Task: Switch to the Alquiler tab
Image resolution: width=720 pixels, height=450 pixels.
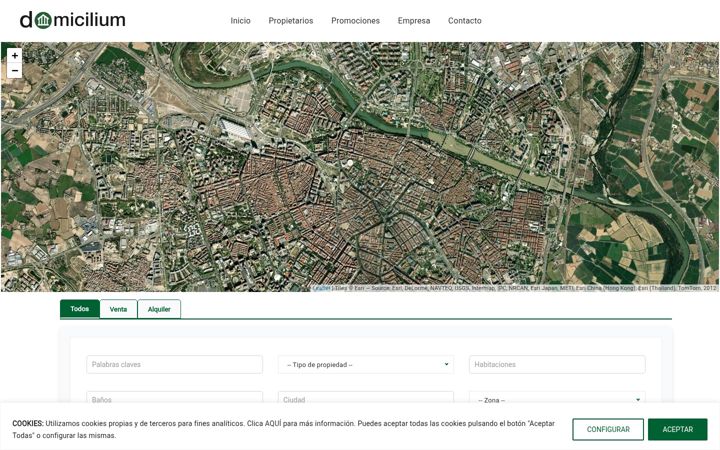Action: click(x=159, y=309)
